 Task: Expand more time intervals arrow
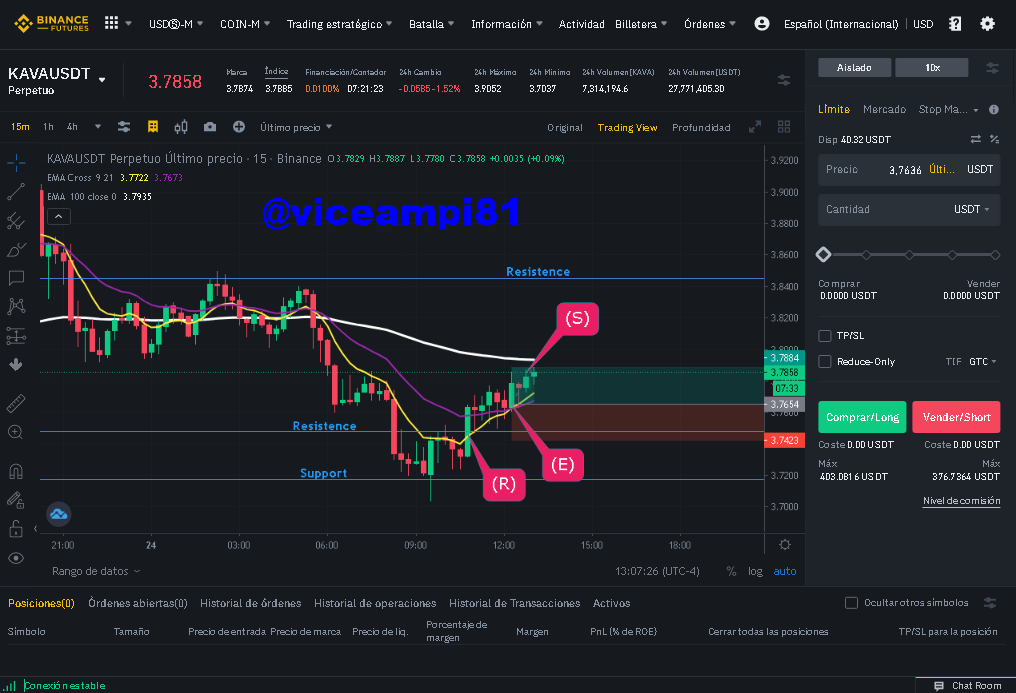click(x=98, y=127)
